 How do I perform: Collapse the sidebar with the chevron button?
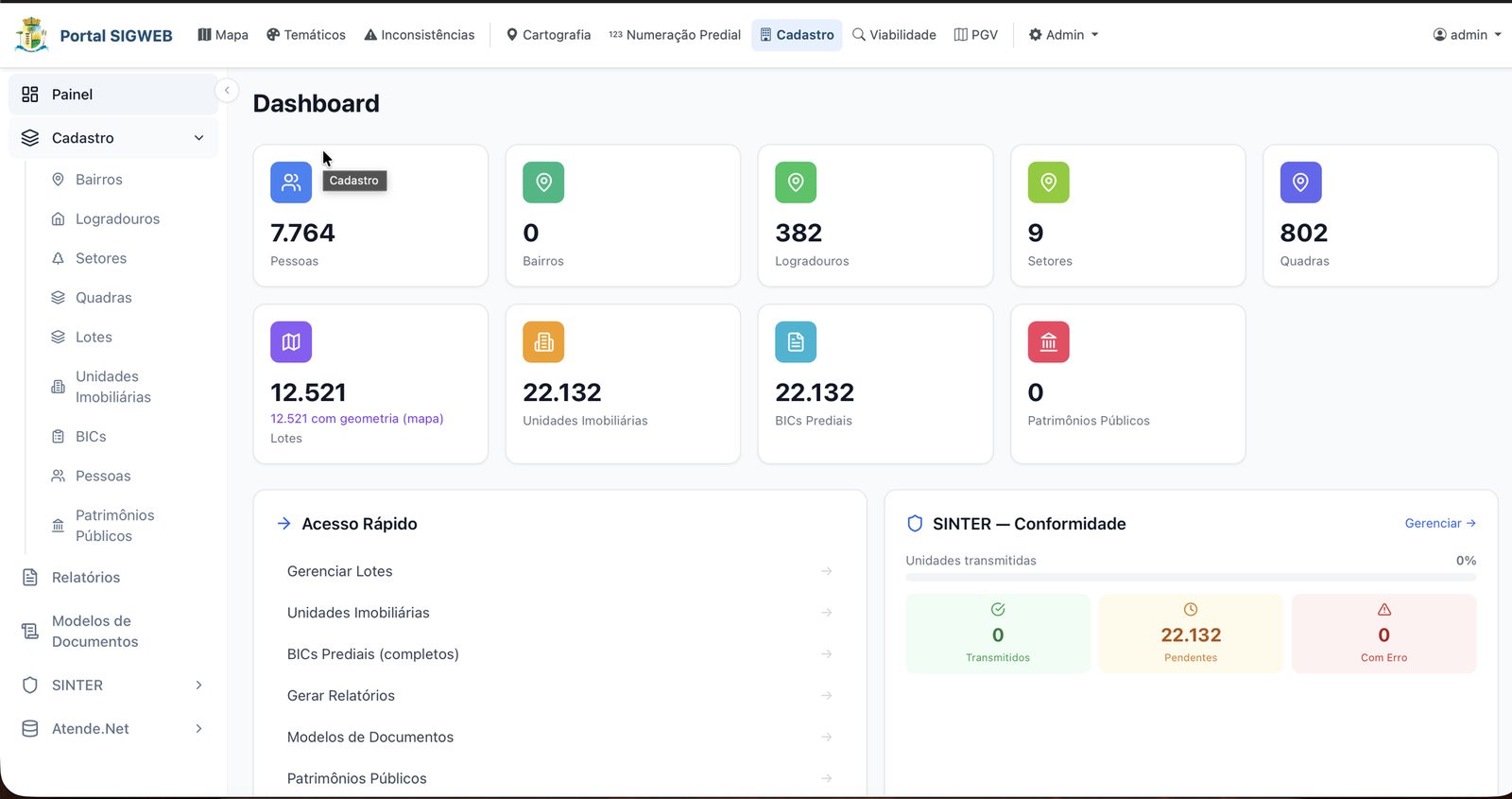(227, 91)
